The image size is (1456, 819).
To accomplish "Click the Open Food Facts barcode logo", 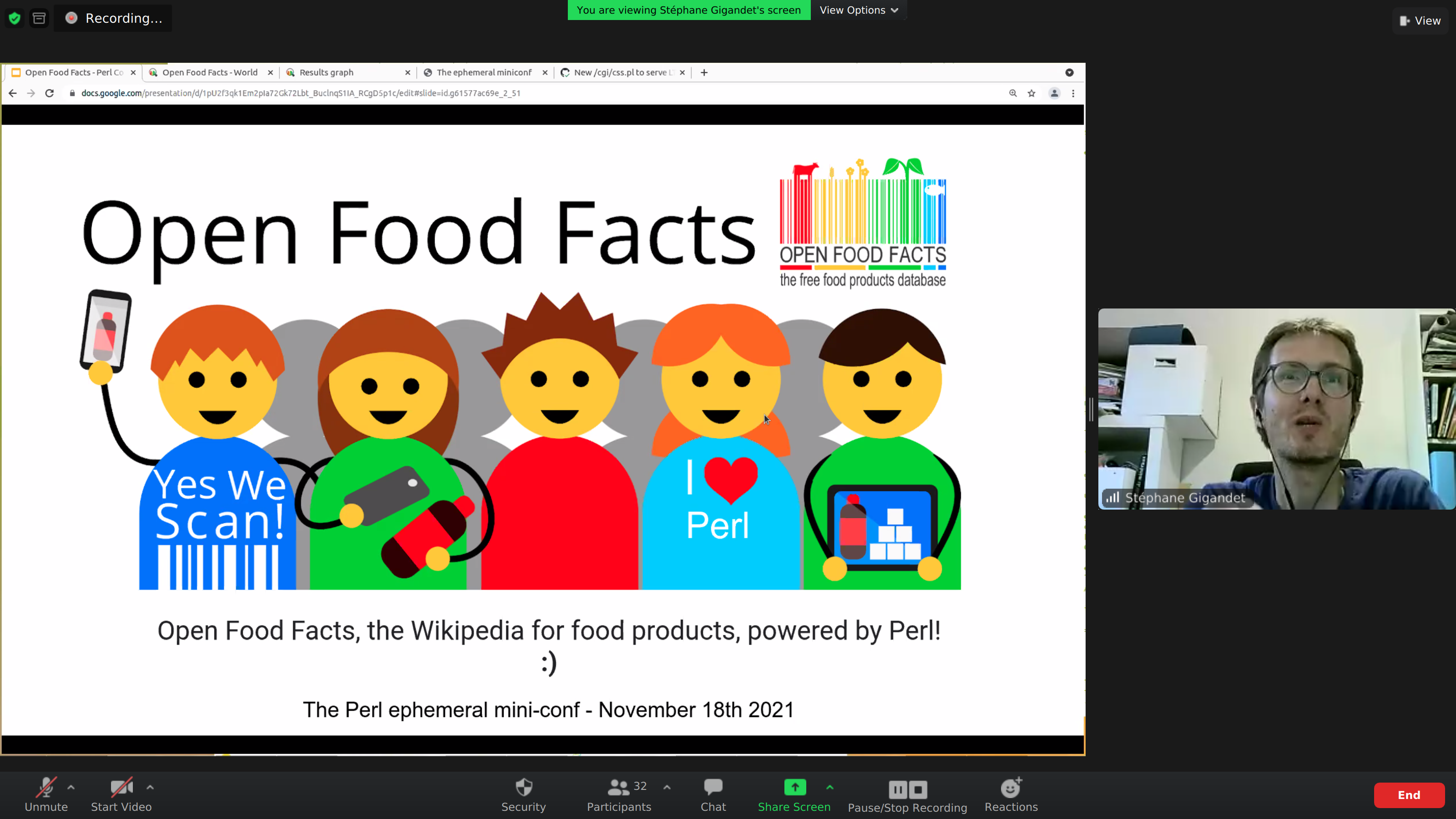I will (863, 222).
